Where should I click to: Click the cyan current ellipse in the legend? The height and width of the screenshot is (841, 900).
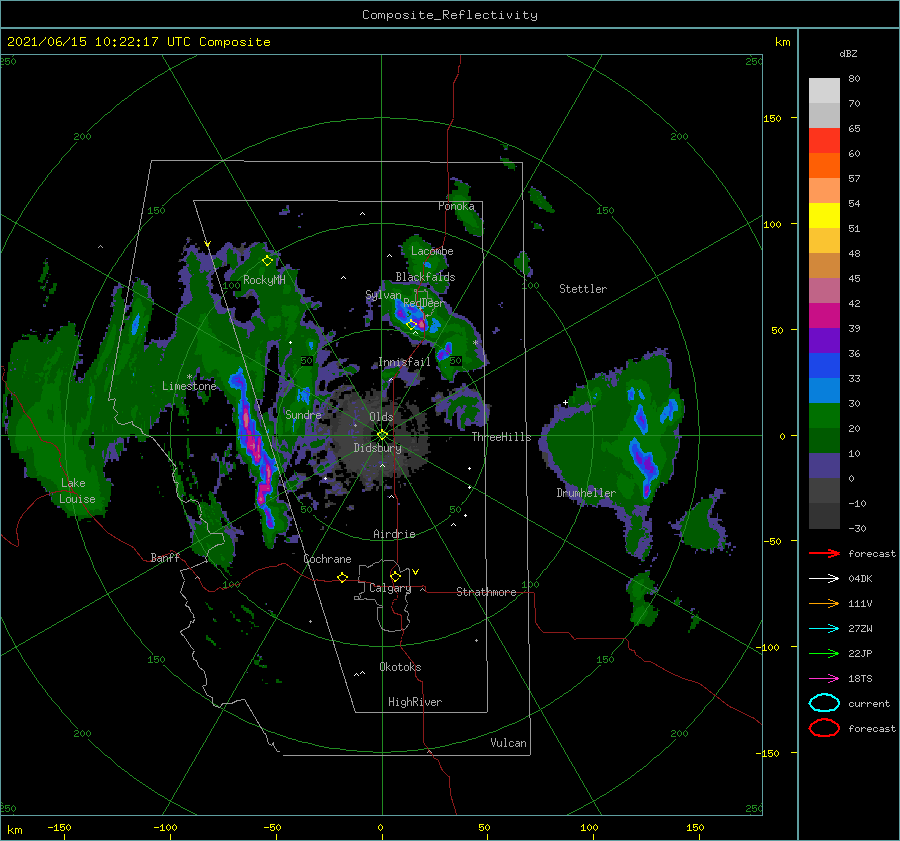point(824,703)
